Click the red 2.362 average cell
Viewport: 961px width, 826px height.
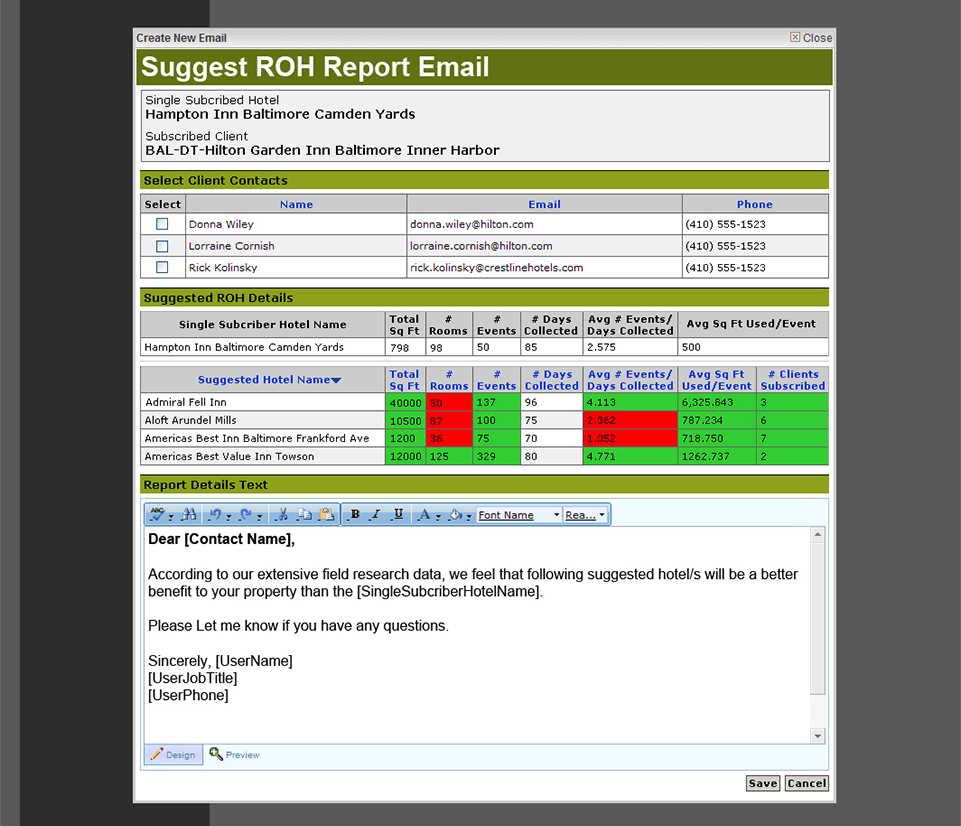[x=630, y=420]
